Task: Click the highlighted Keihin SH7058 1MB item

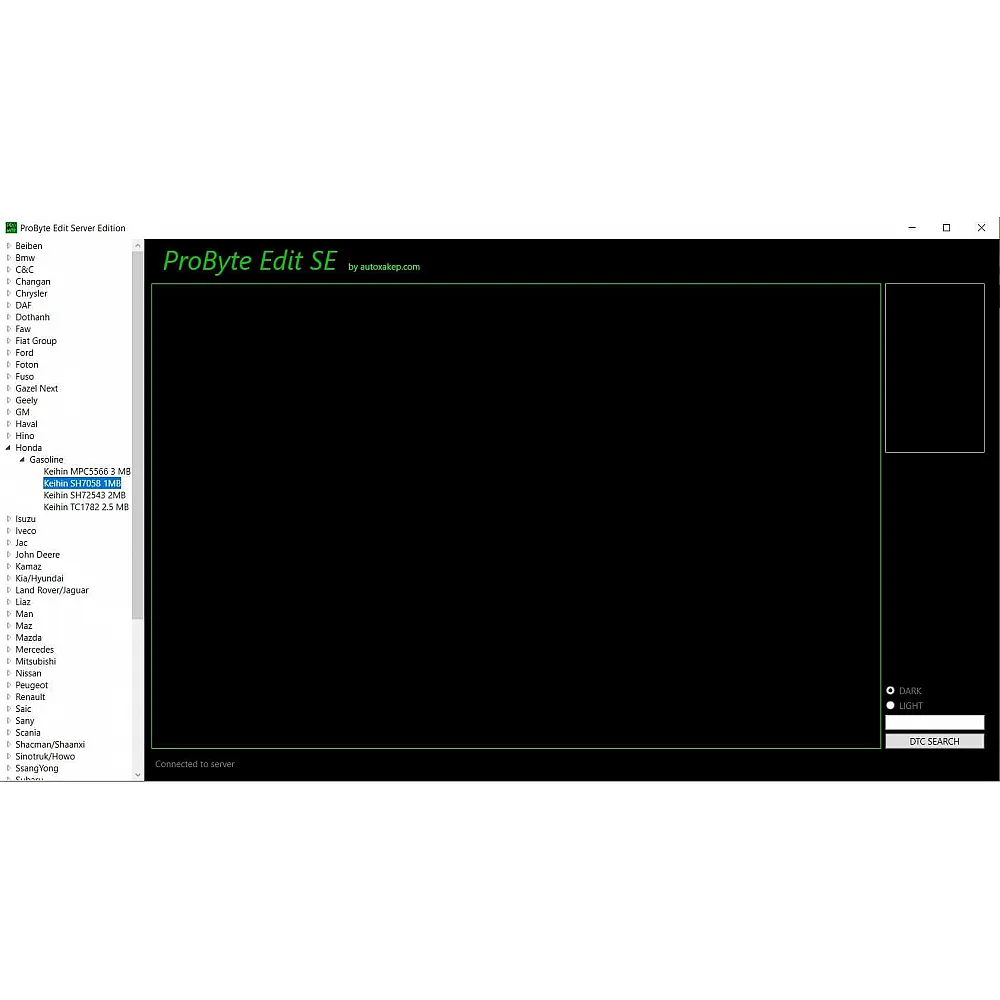Action: click(x=82, y=484)
